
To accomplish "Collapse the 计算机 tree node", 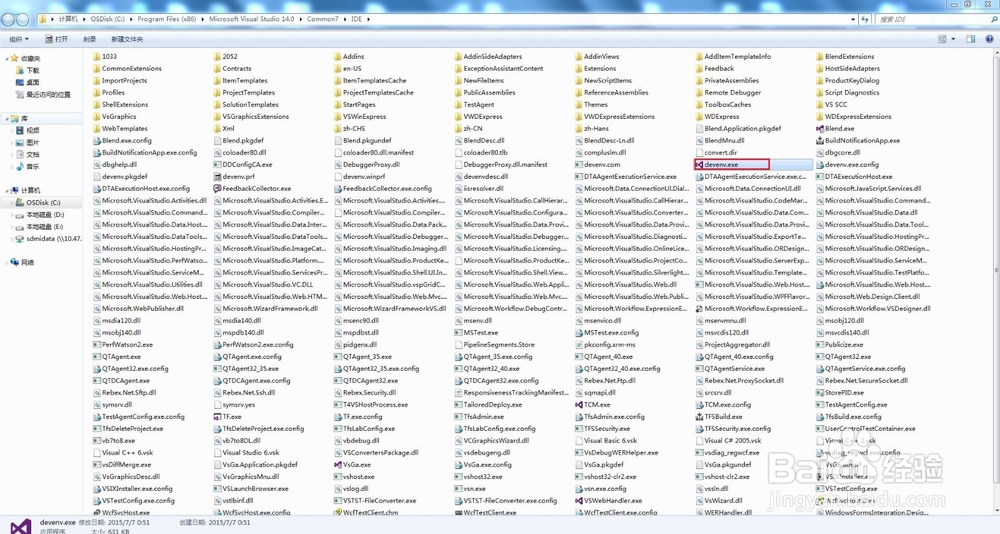I will [x=7, y=190].
